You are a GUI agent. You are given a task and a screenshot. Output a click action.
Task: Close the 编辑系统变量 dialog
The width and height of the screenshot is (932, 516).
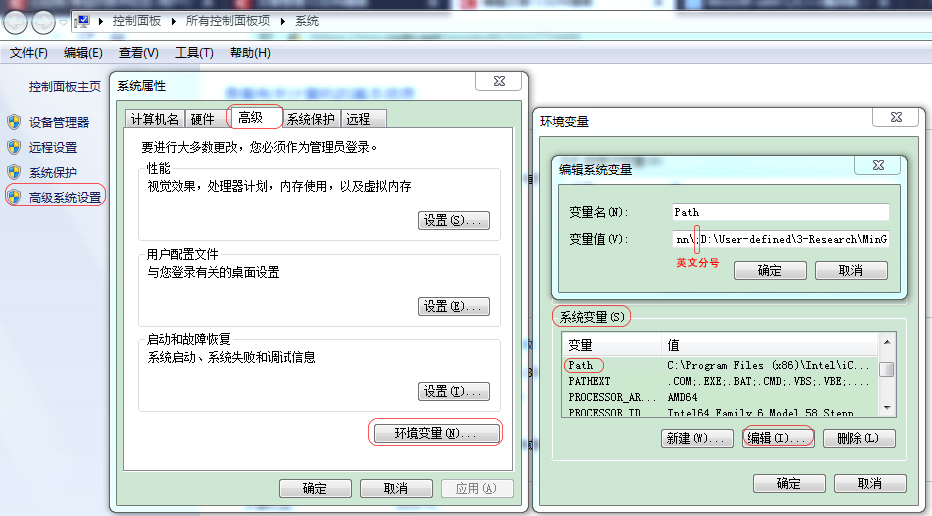[x=878, y=165]
